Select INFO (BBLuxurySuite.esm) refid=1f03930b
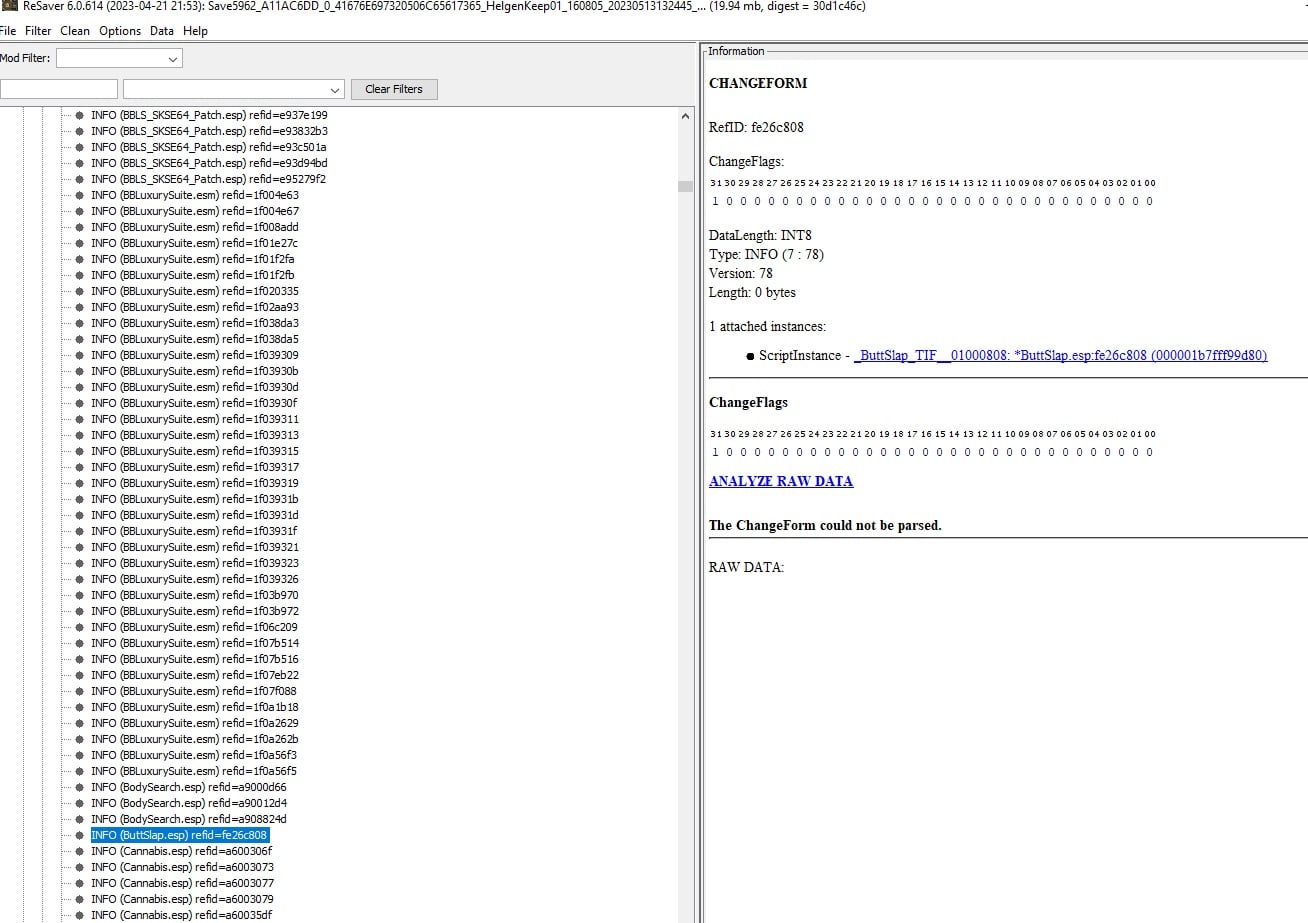Image resolution: width=1308 pixels, height=923 pixels. [195, 371]
